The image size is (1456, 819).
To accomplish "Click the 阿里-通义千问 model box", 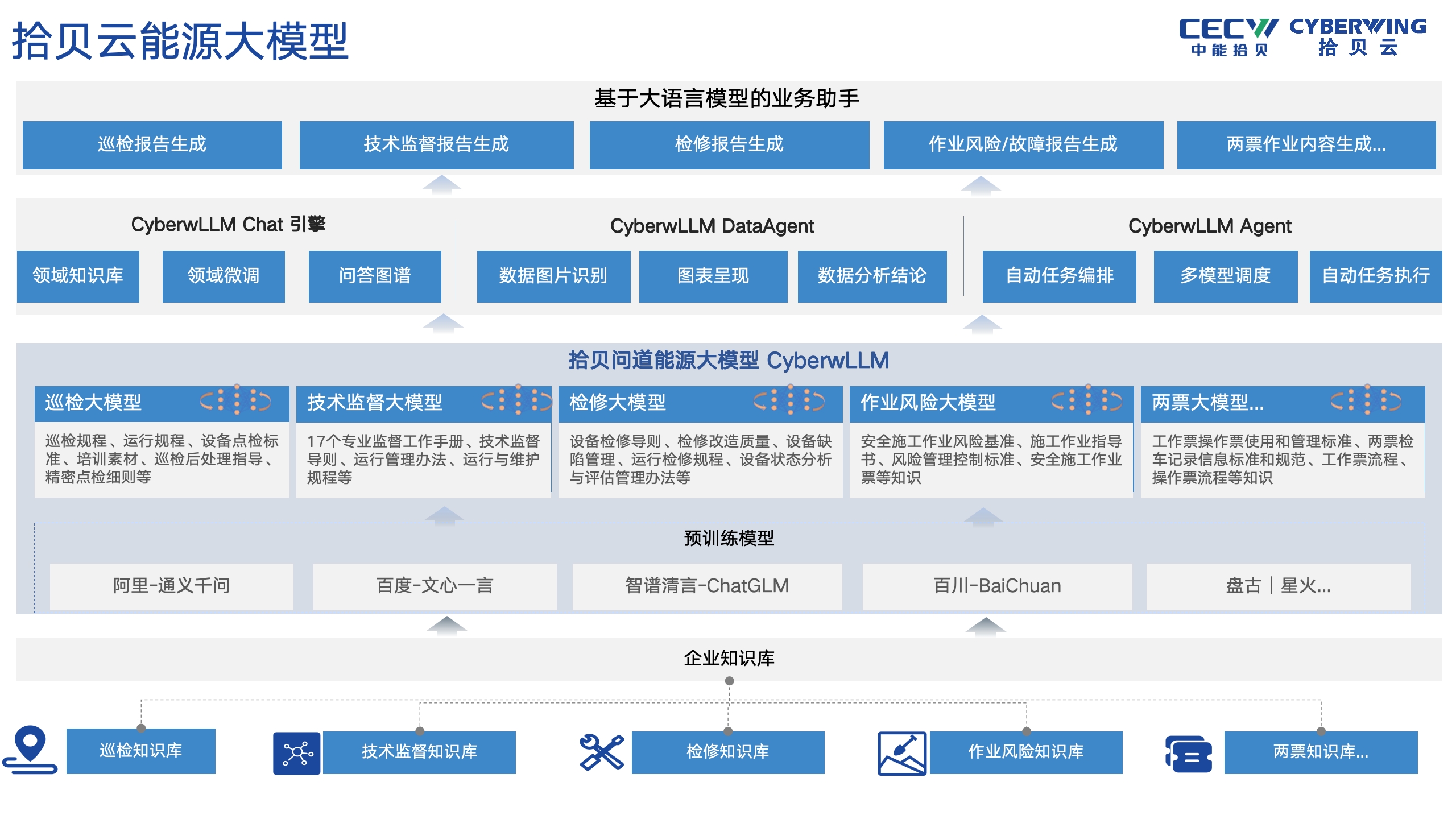I will 171,586.
